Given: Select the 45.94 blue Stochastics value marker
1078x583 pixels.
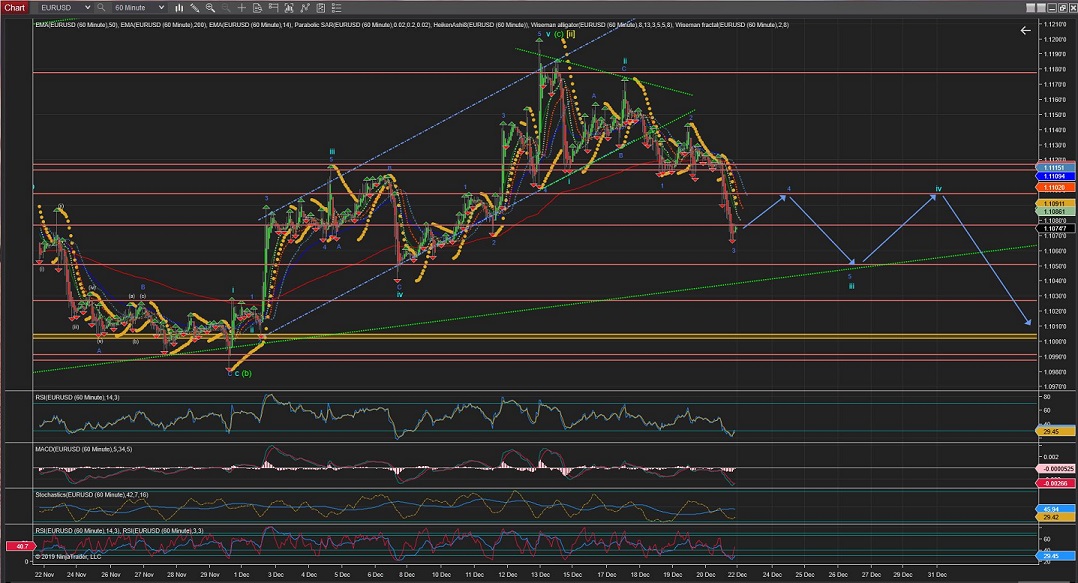Looking at the screenshot, I should [1055, 509].
